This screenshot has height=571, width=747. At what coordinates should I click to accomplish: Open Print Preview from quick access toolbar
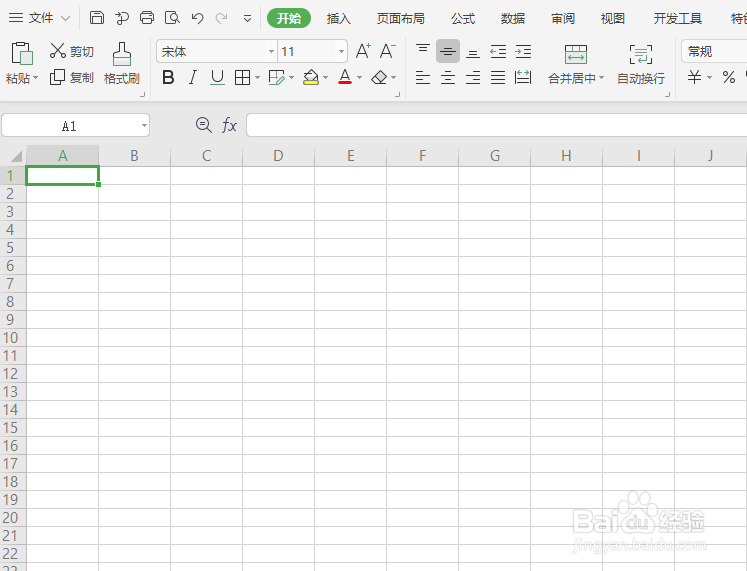(172, 18)
